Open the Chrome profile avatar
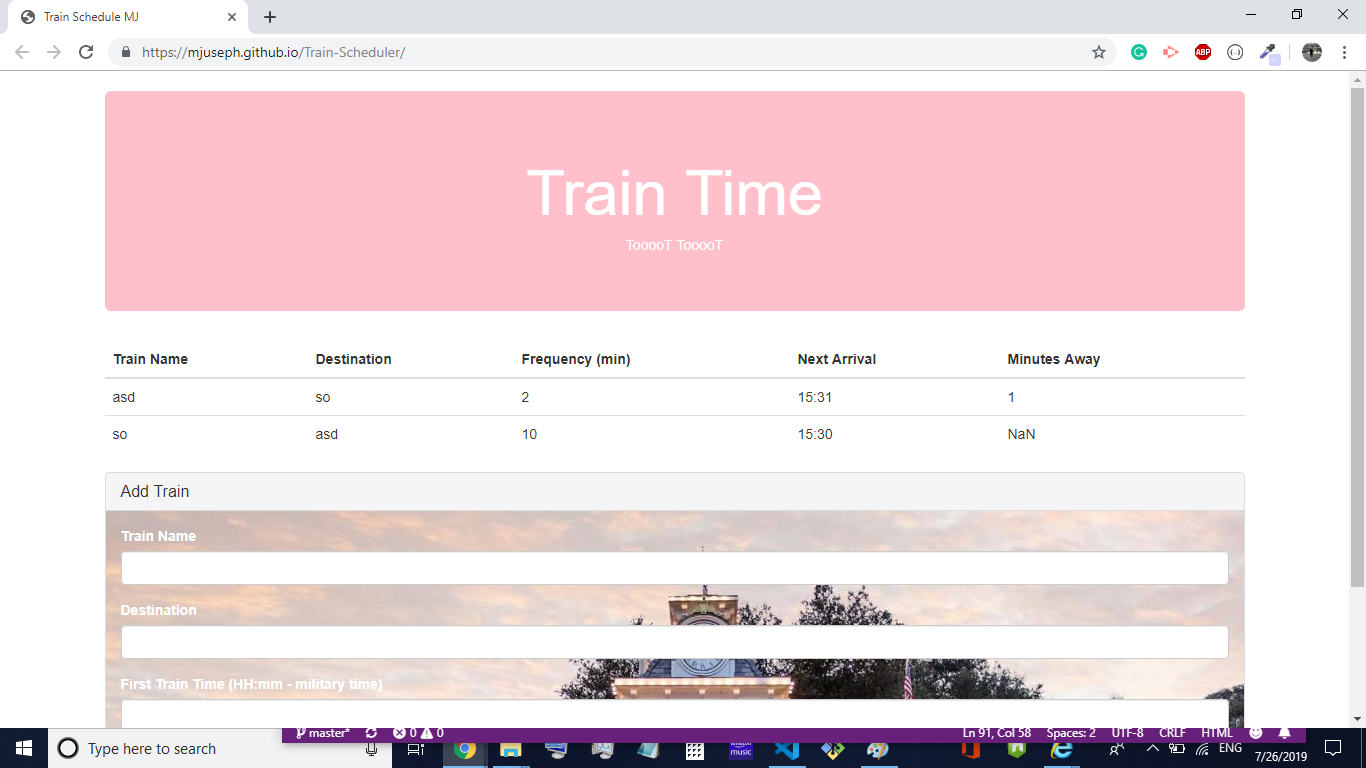 [1312, 52]
